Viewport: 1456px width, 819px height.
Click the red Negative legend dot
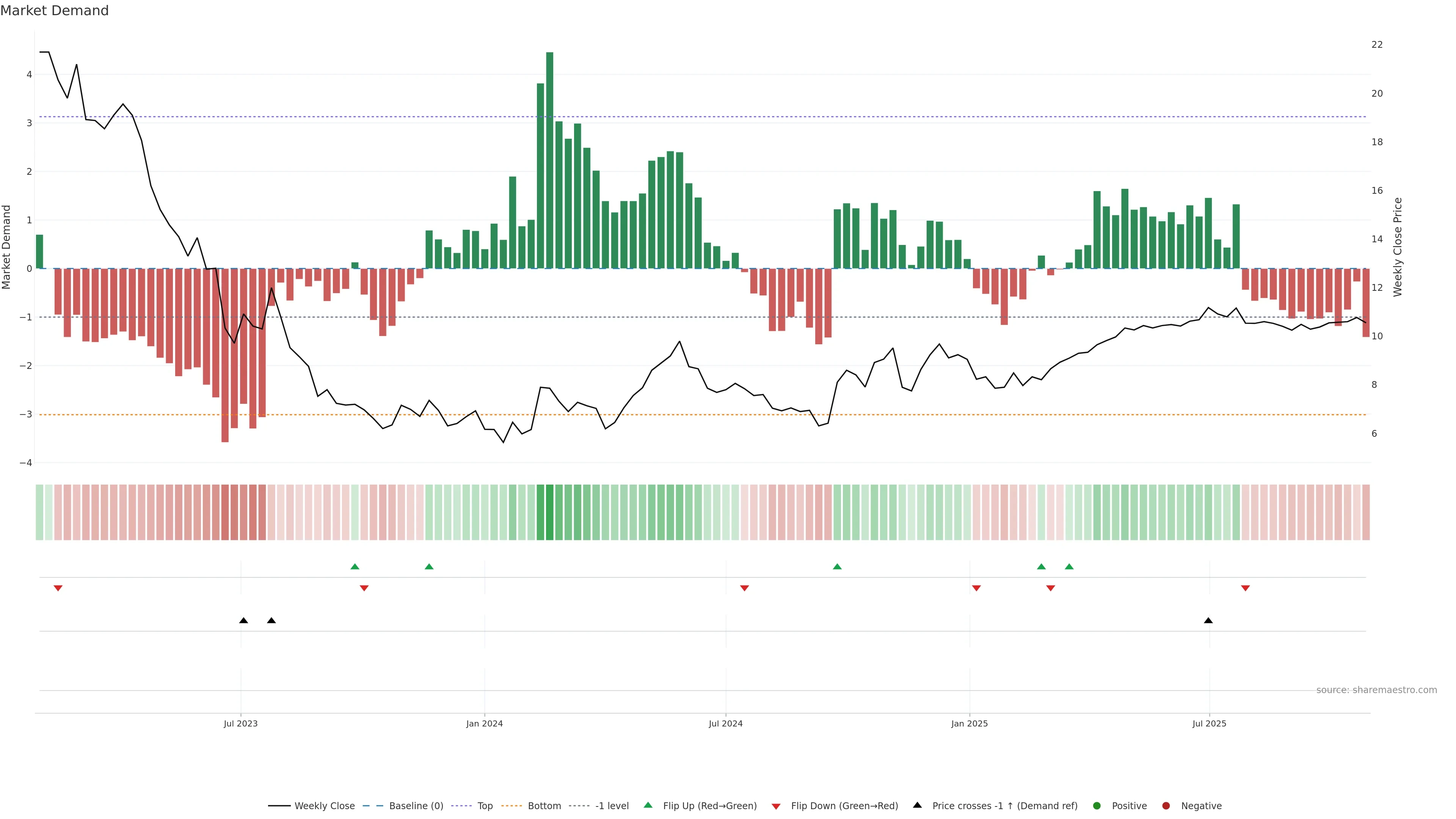(1166, 805)
